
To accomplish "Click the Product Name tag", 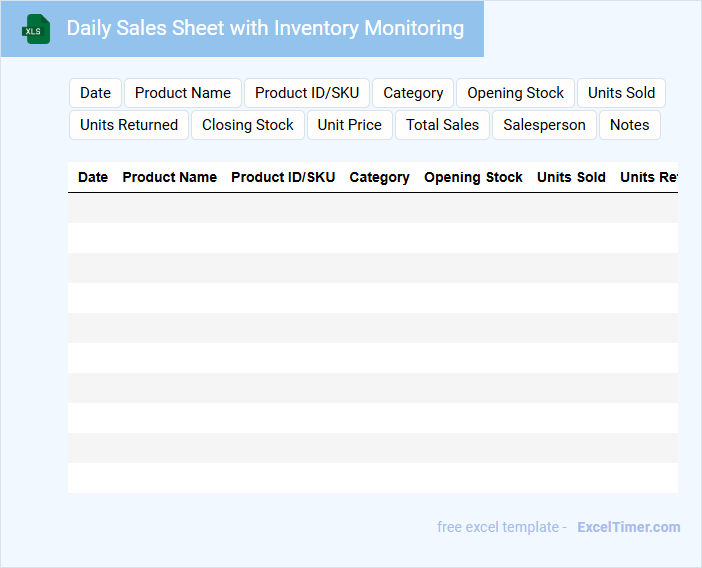I will click(x=183, y=93).
